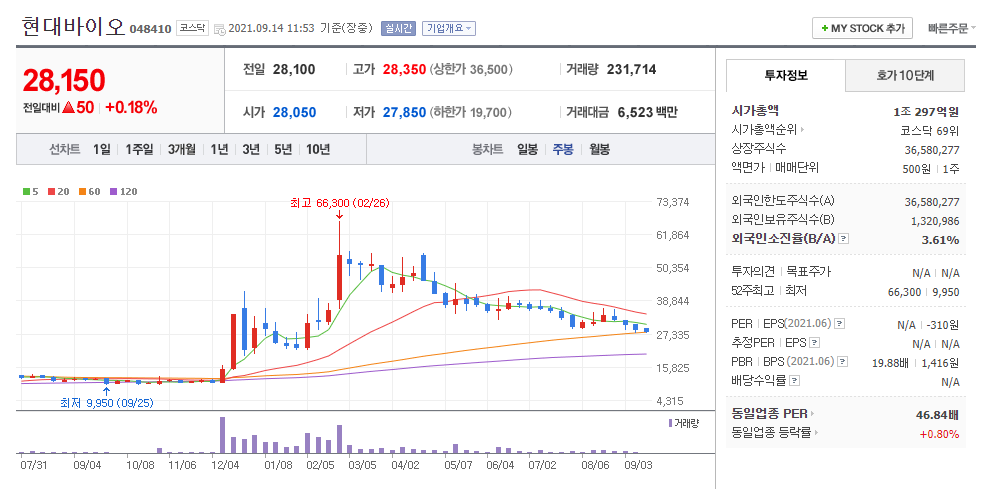Click the current price 28,150
Screen dimensions: 981x489
63,79
